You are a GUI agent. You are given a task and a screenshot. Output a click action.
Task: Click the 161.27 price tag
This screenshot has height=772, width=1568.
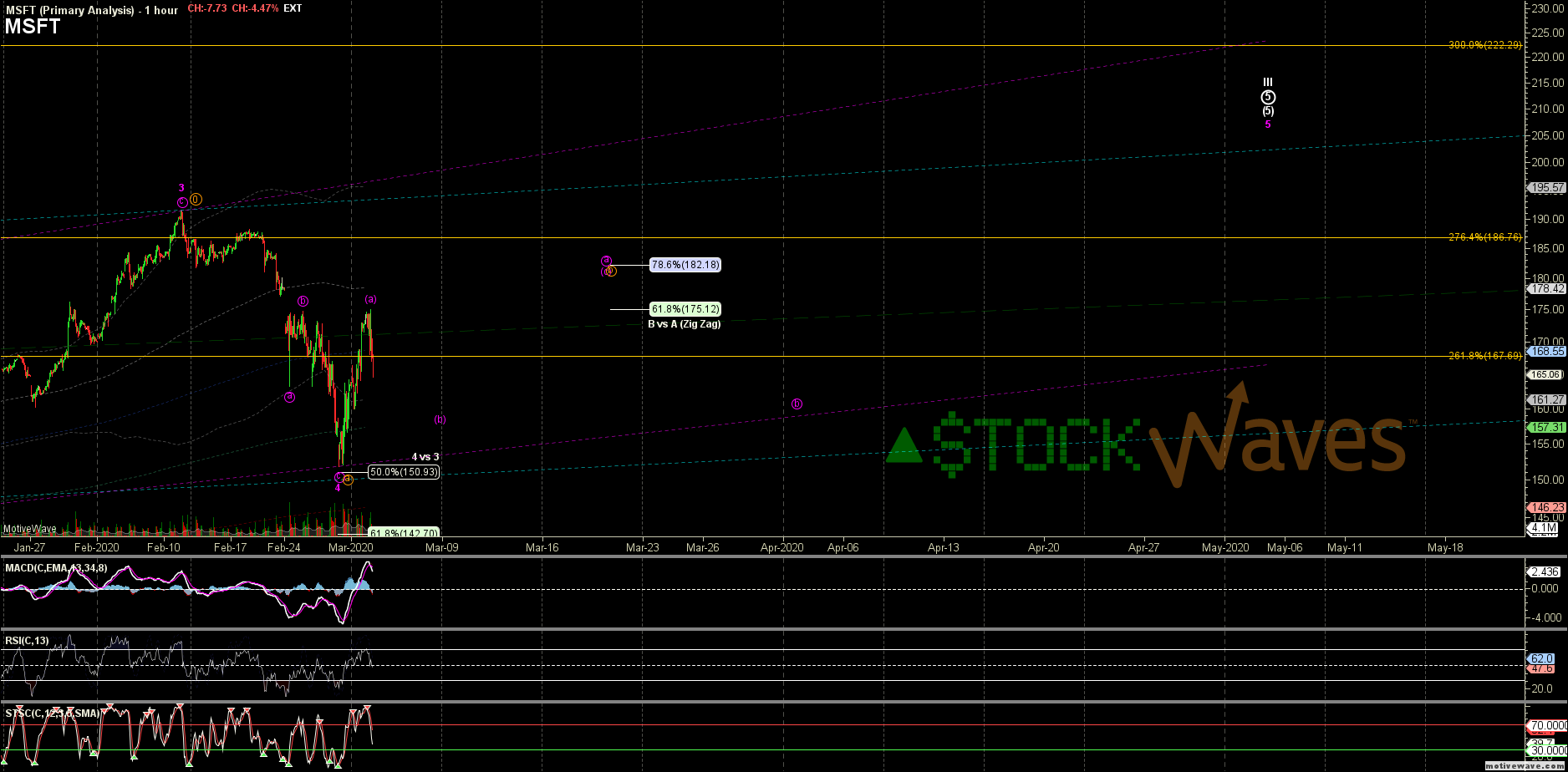pos(1547,400)
